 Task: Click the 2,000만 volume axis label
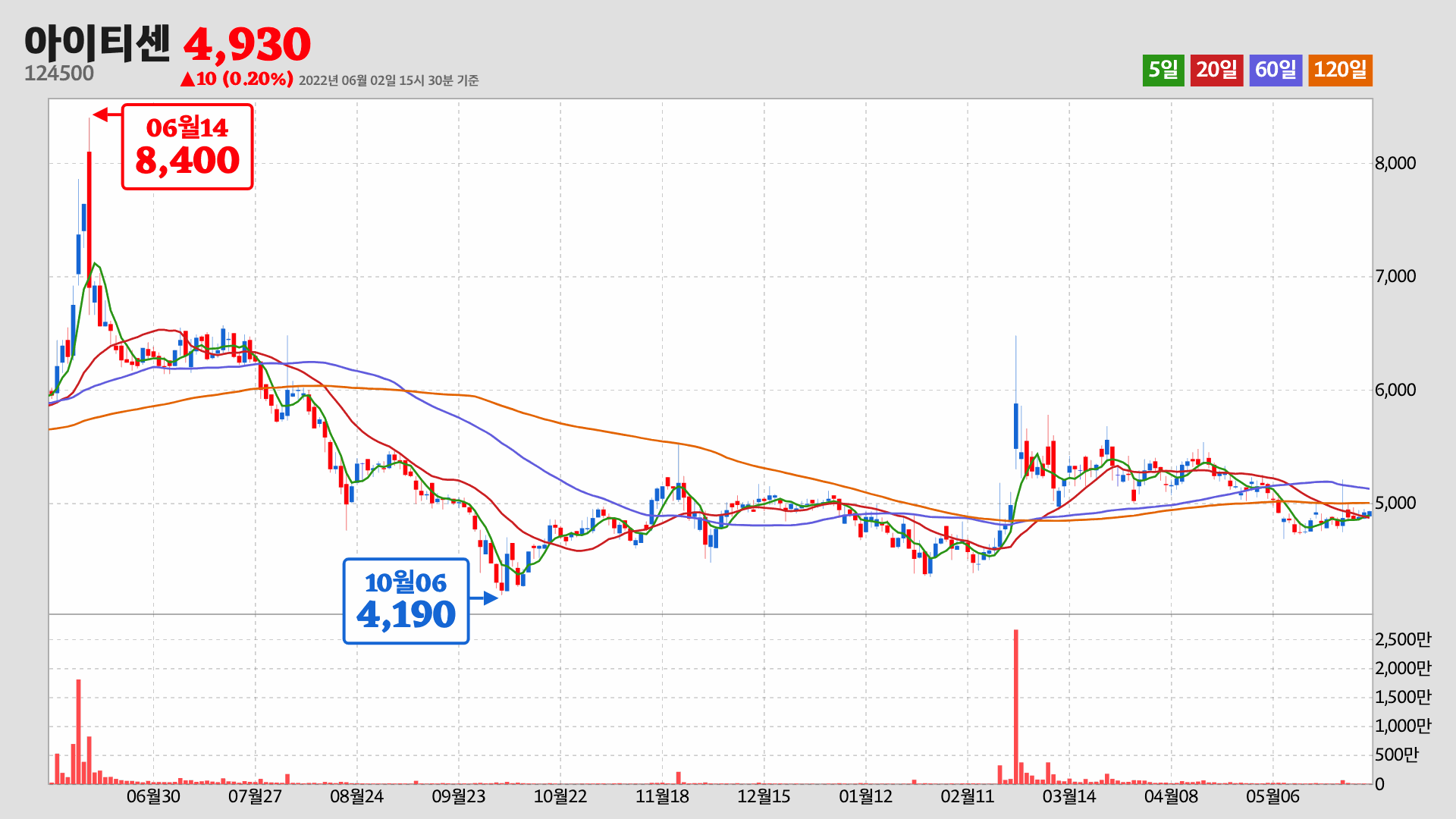click(x=1403, y=669)
